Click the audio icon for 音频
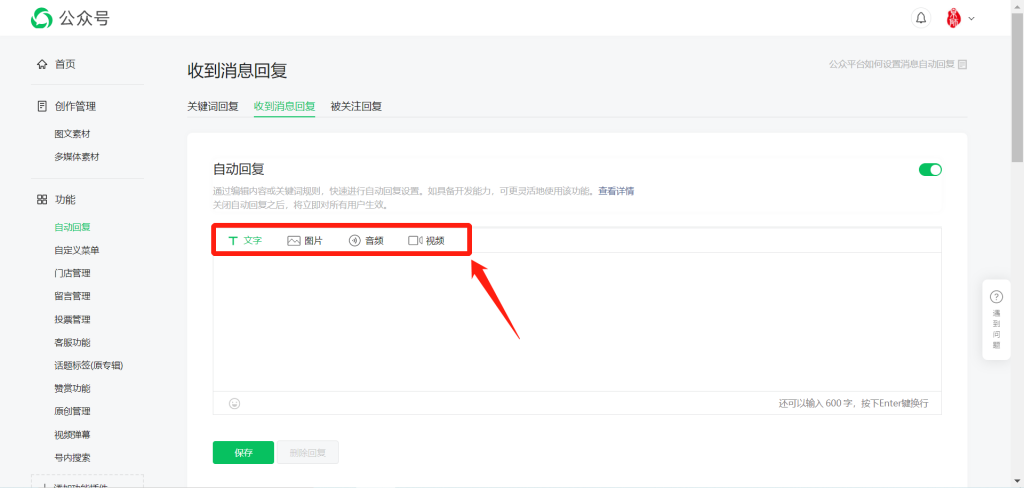Viewport: 1024px width, 488px height. (355, 240)
